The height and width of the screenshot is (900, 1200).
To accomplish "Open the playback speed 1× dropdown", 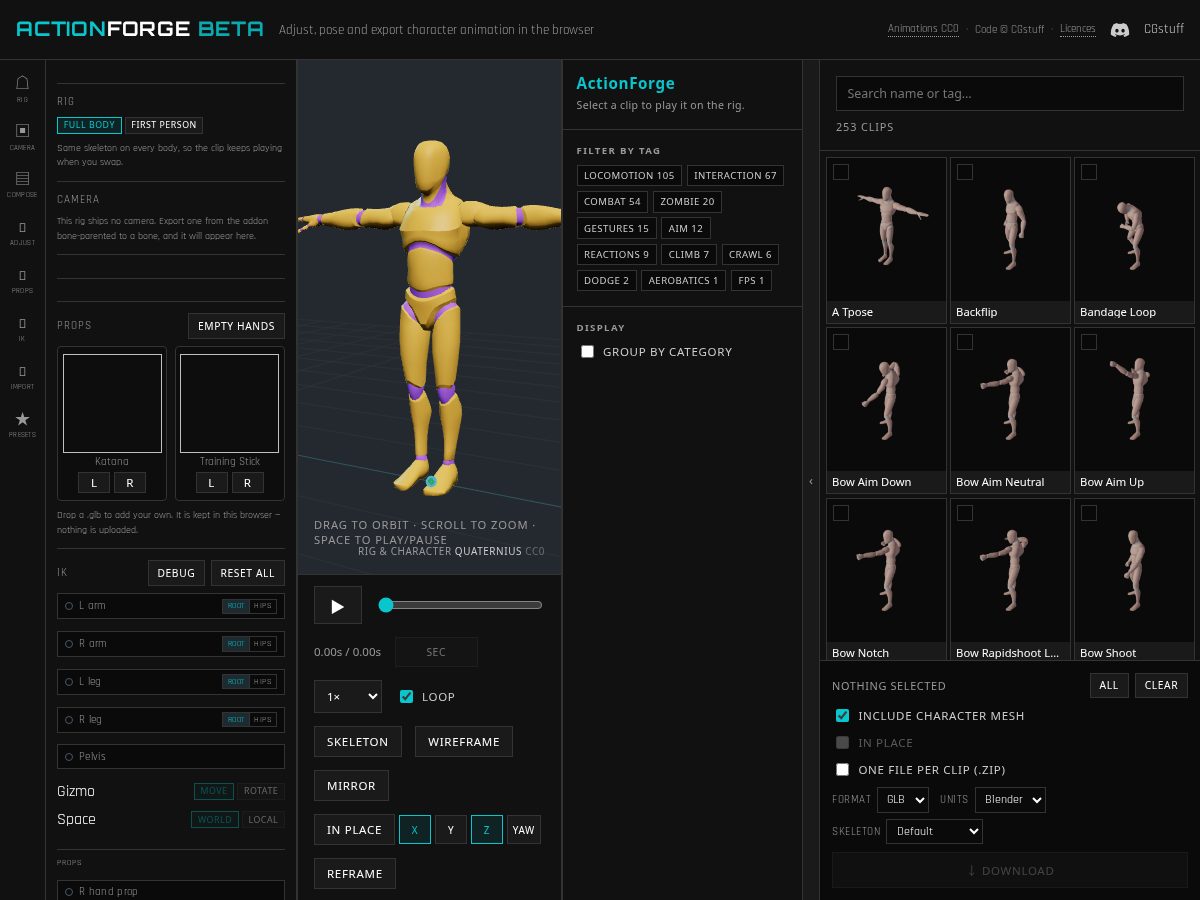I will 347,696.
